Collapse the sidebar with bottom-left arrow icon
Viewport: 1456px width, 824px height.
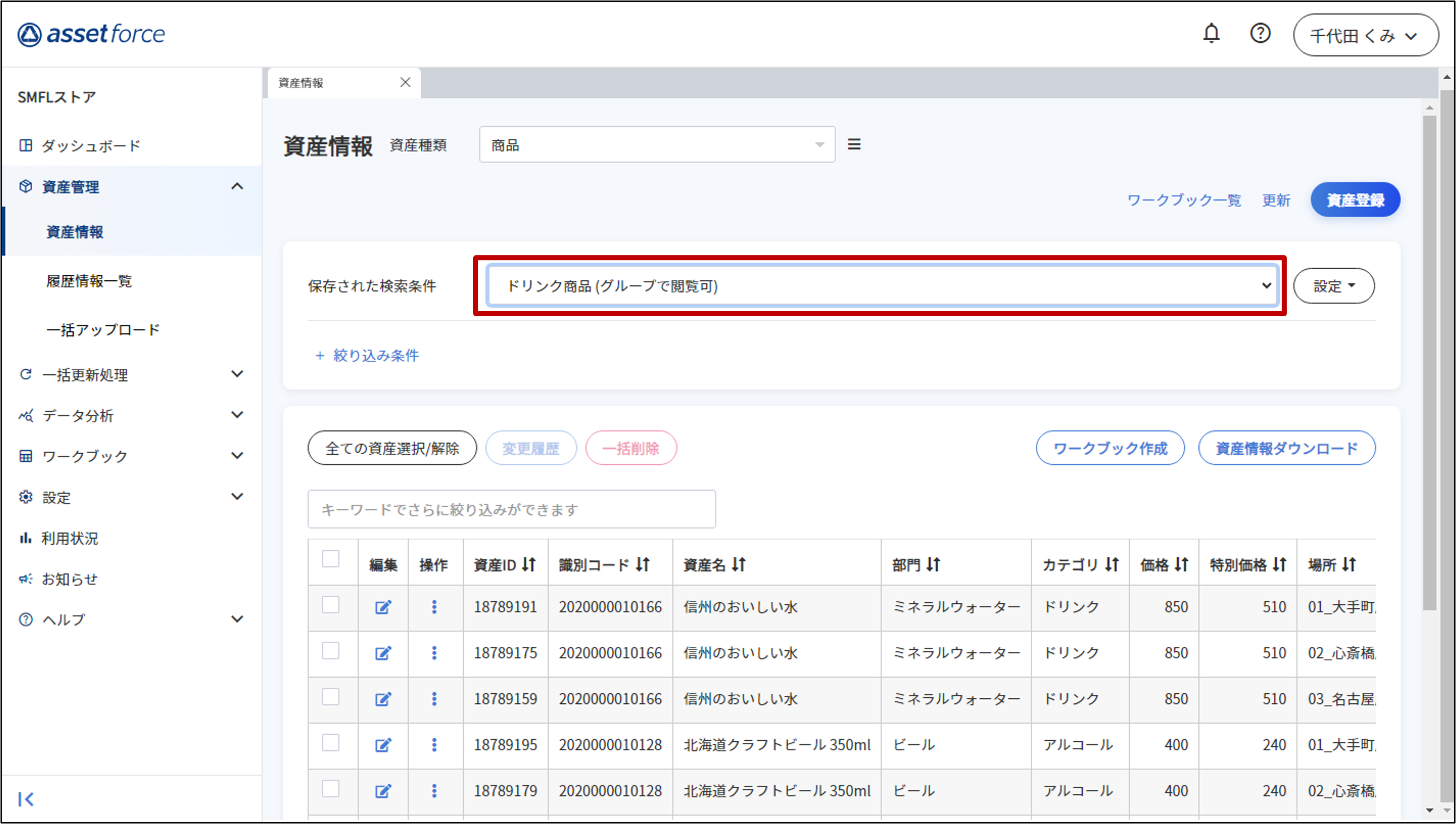pyautogui.click(x=26, y=798)
